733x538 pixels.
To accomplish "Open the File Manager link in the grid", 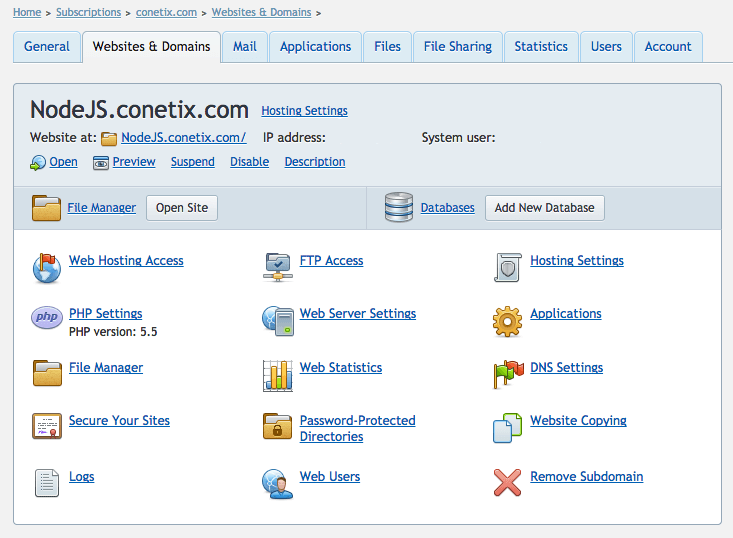I will (x=106, y=367).
